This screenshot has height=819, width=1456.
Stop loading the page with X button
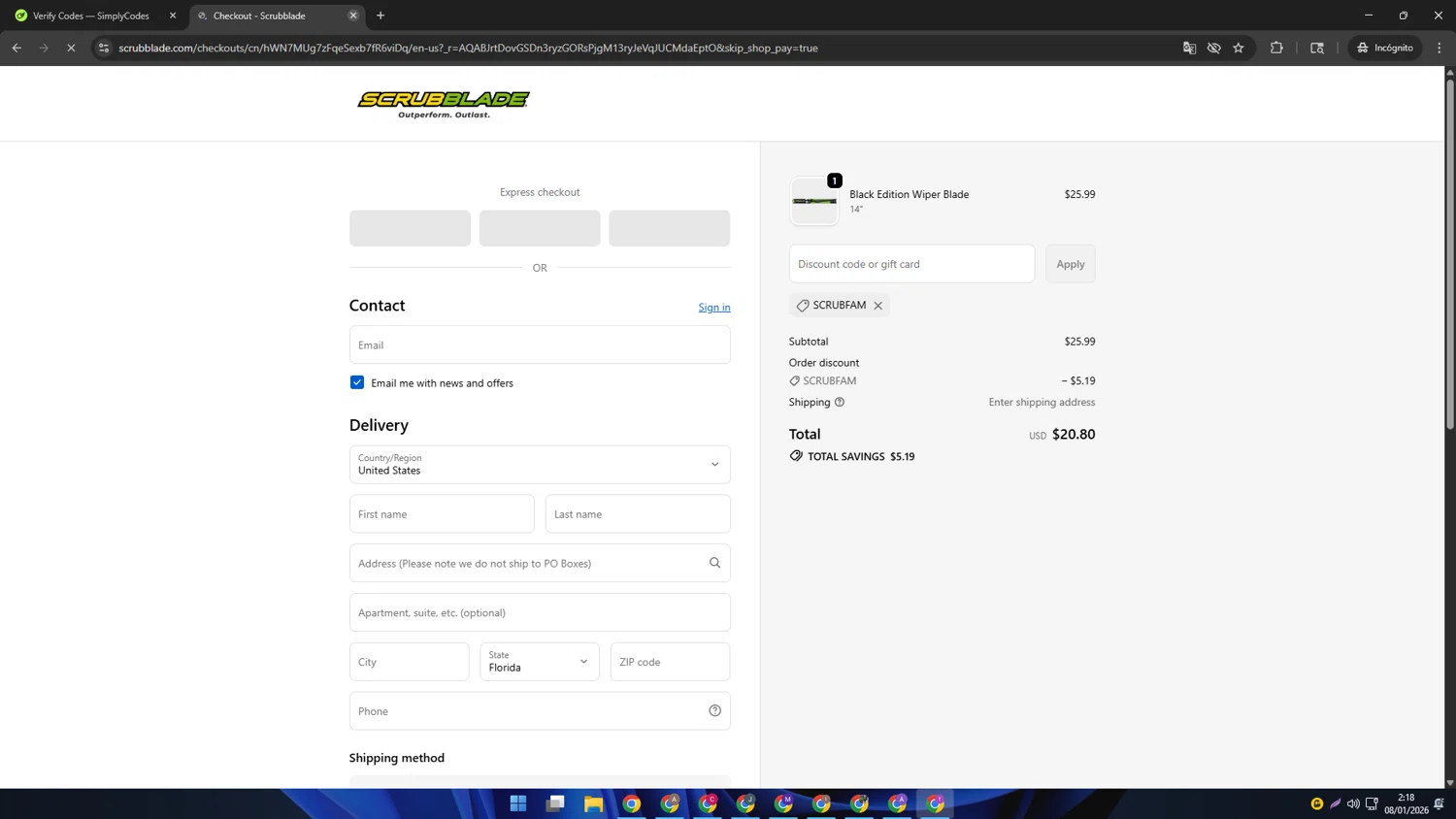(x=71, y=48)
